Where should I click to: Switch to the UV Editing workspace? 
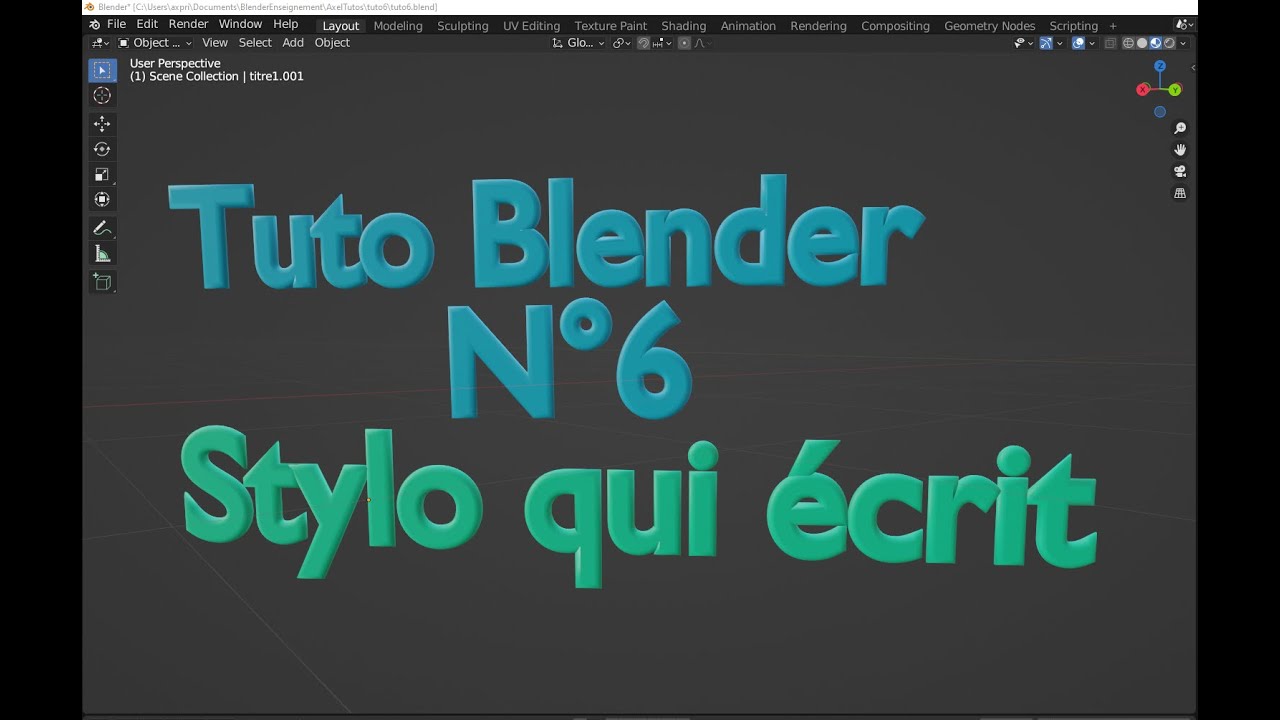(531, 26)
